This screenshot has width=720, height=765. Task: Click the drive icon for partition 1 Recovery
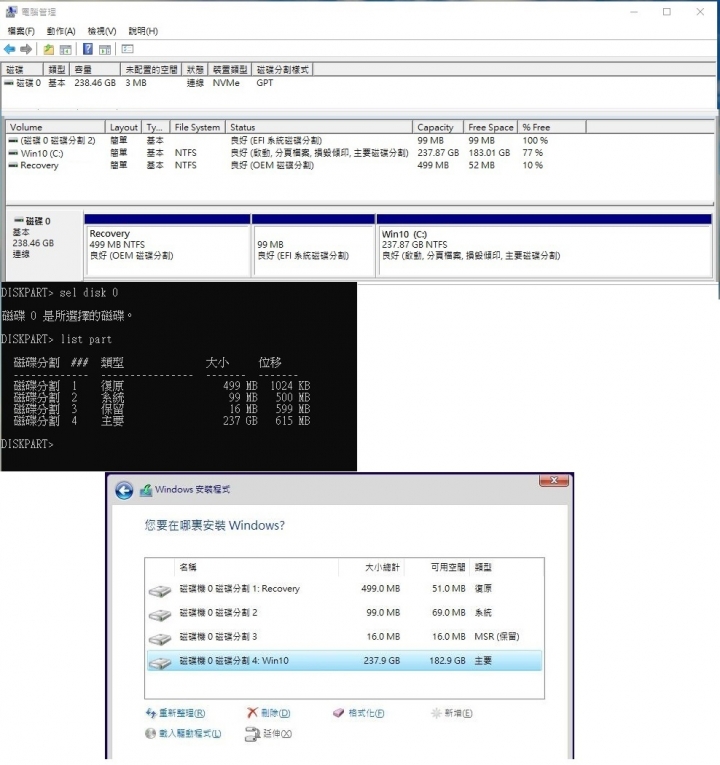(x=160, y=591)
